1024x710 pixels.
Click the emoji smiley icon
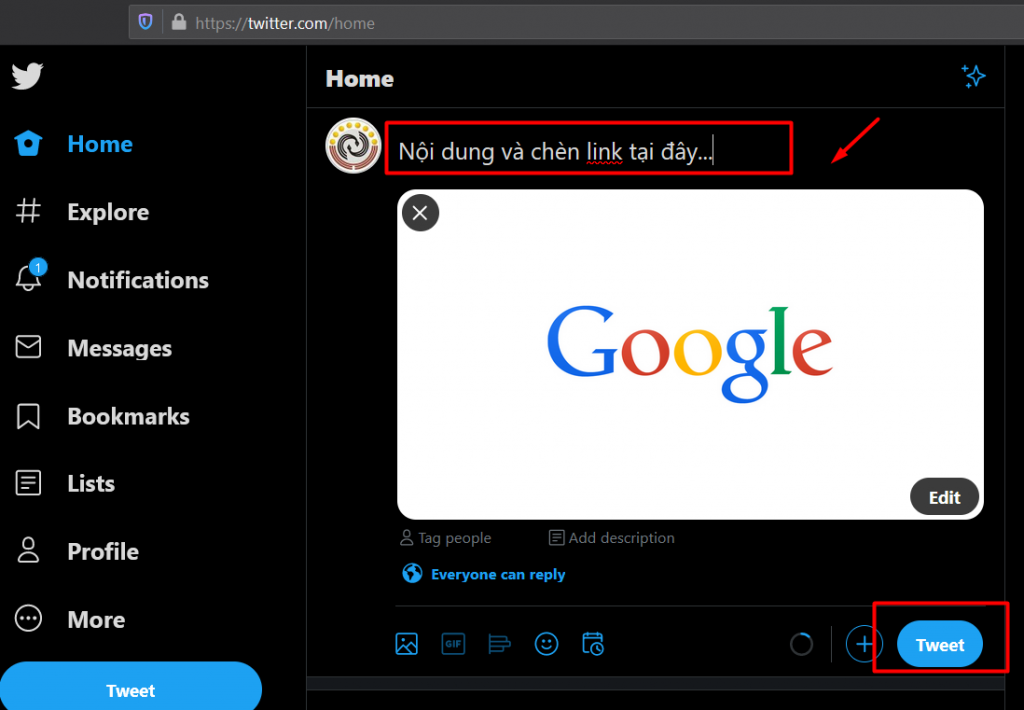(547, 644)
